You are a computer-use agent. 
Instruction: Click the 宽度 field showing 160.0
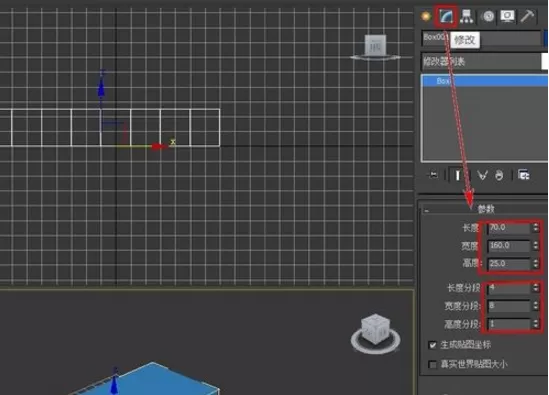pyautogui.click(x=509, y=246)
